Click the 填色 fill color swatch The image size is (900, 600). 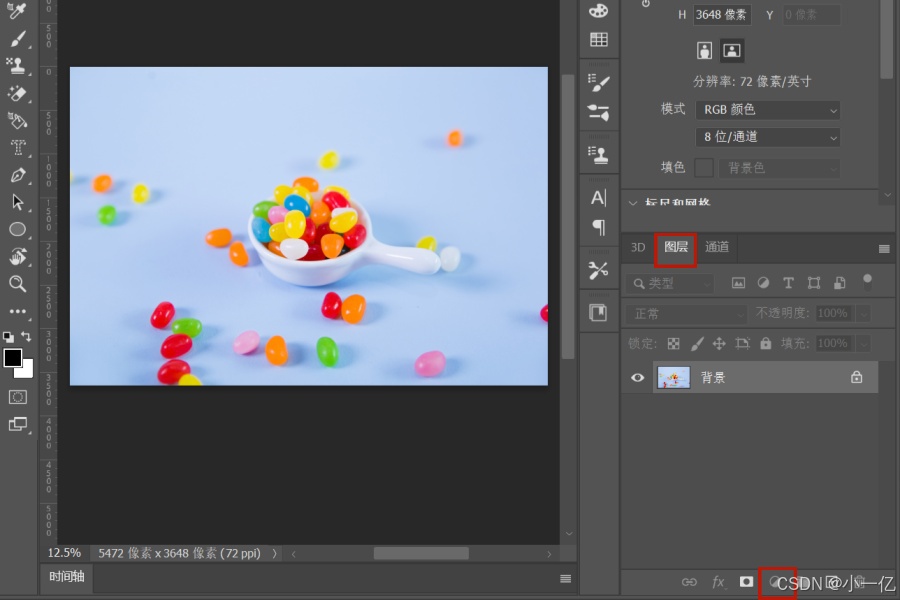[704, 168]
